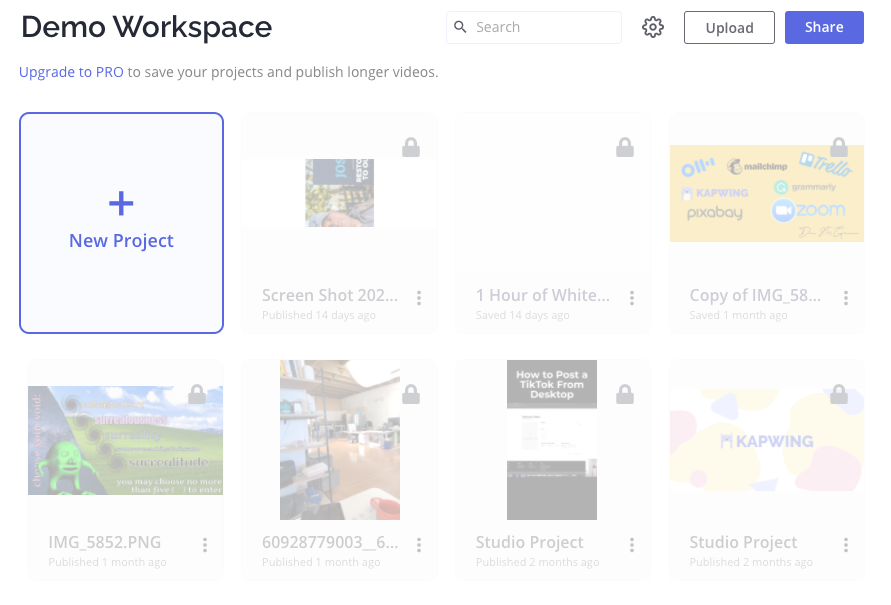Open the Kapwing logo Studio Project thumbnail
Image resolution: width=891 pixels, height=605 pixels.
766,440
